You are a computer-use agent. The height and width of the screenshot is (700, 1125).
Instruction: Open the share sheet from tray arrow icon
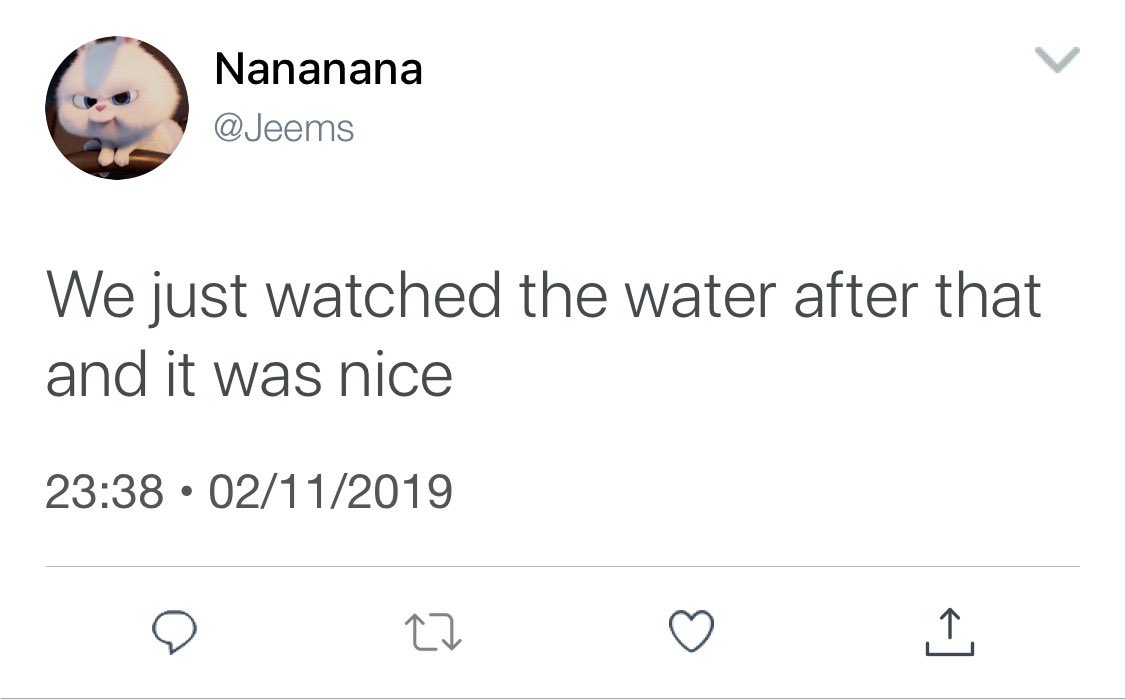click(950, 632)
